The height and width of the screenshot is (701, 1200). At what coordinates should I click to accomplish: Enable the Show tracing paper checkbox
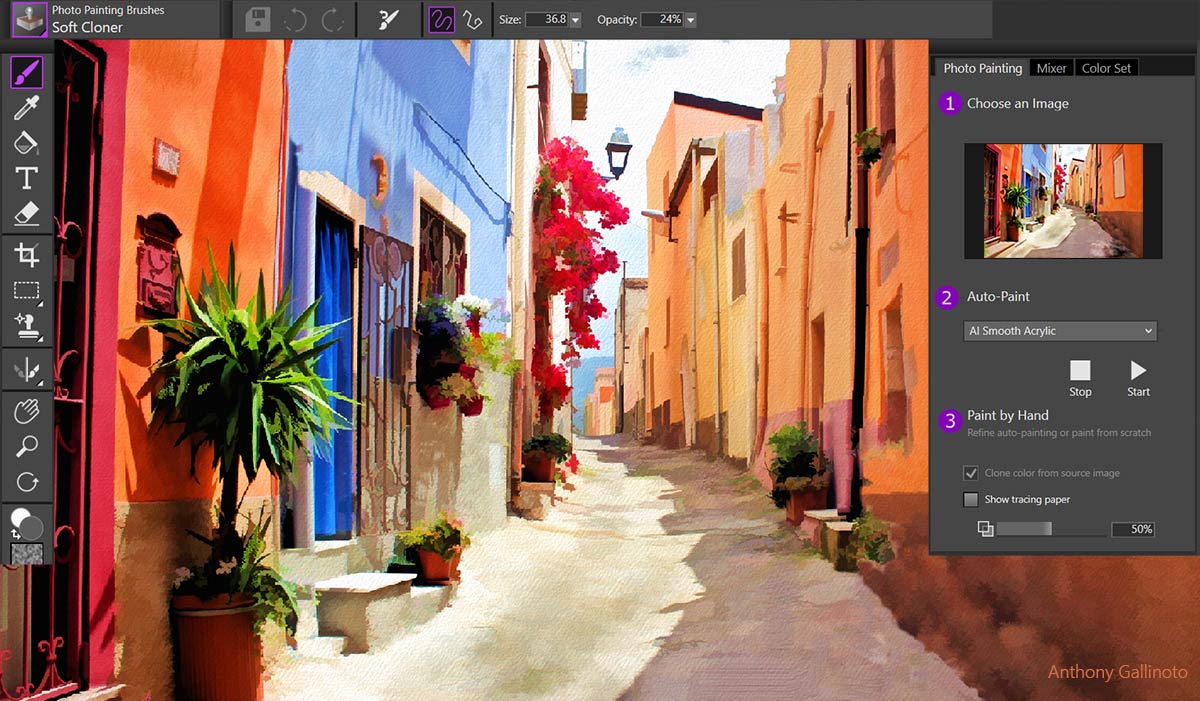click(x=970, y=499)
